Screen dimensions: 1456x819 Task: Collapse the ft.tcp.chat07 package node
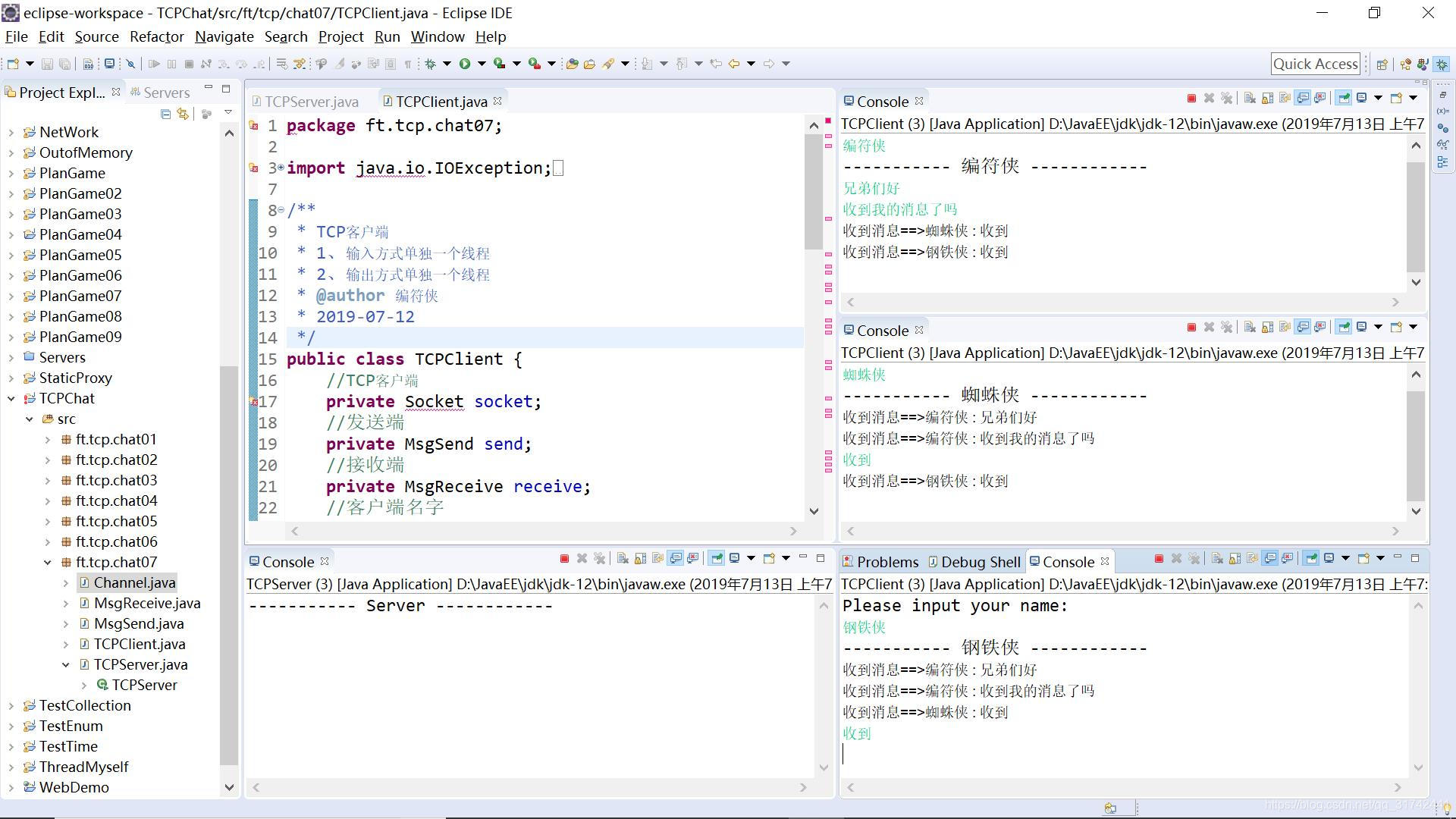pos(48,563)
